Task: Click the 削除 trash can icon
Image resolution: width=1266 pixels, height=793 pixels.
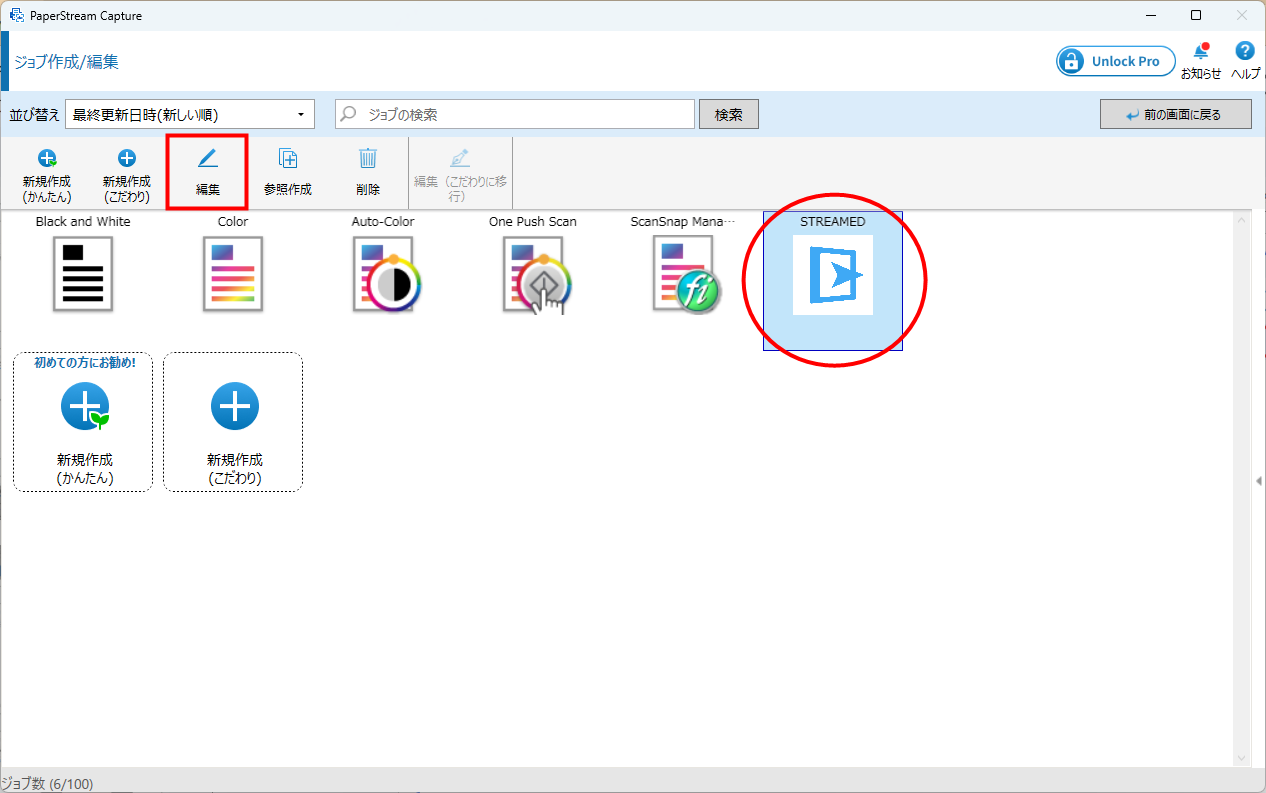Action: 368,158
